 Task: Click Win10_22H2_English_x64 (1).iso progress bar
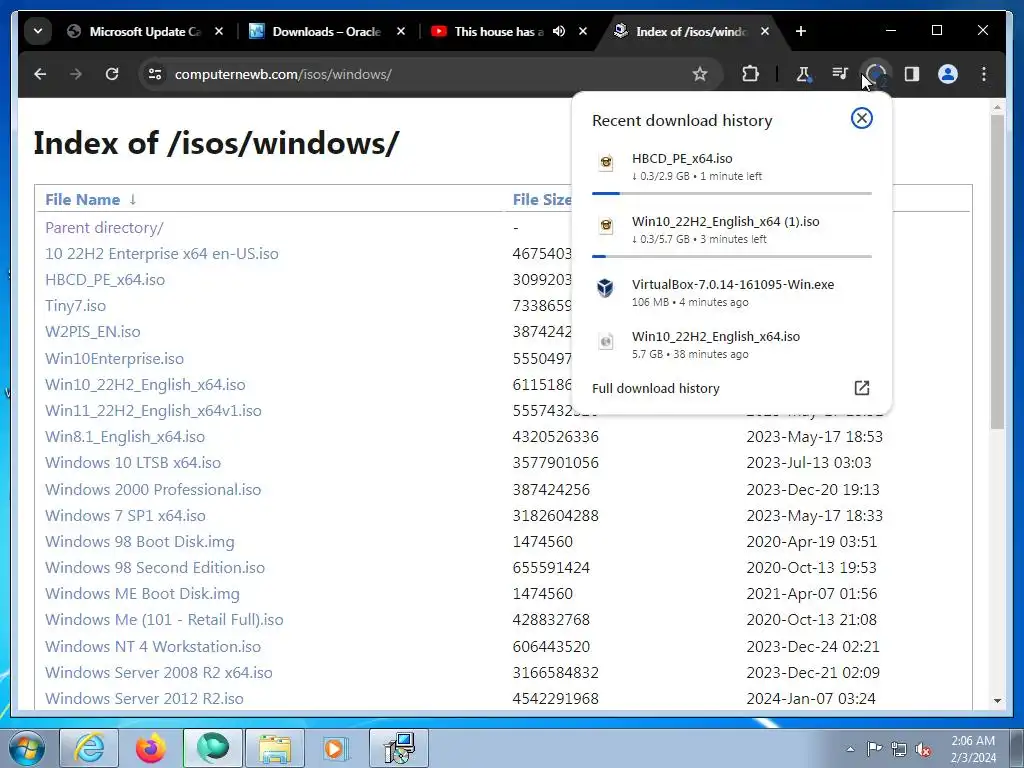click(731, 257)
